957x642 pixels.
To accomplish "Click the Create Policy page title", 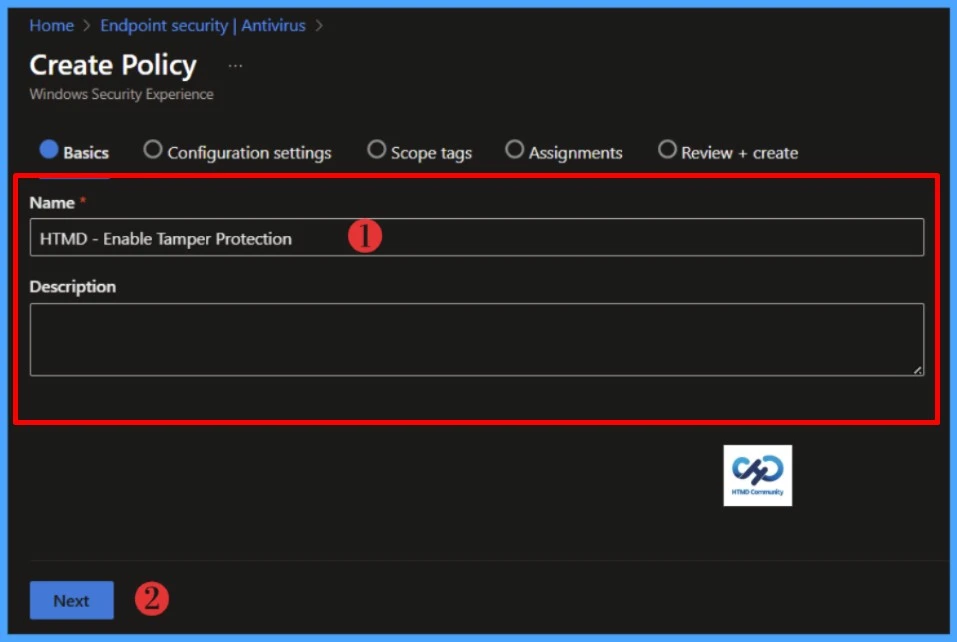I will (113, 66).
